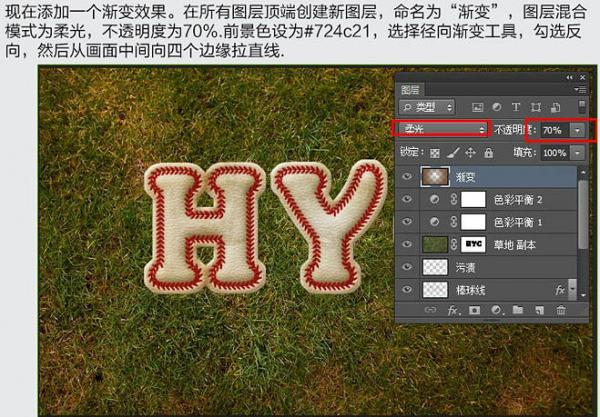Screen dimensions: 600x417
Task: Hide the 草地 副本 layer
Action: point(407,244)
